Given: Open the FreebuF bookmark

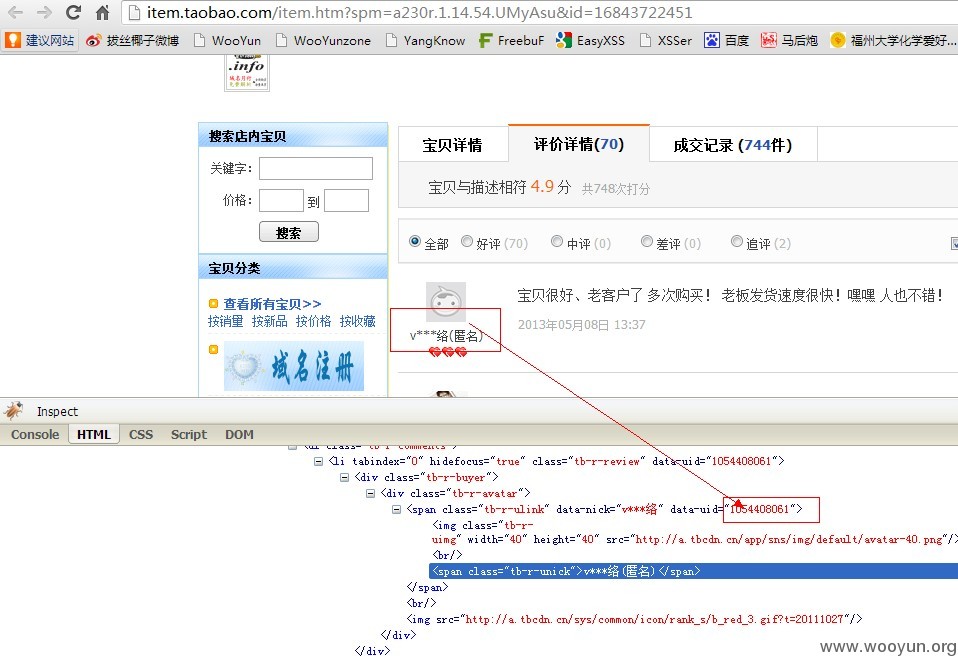Looking at the screenshot, I should (x=511, y=40).
